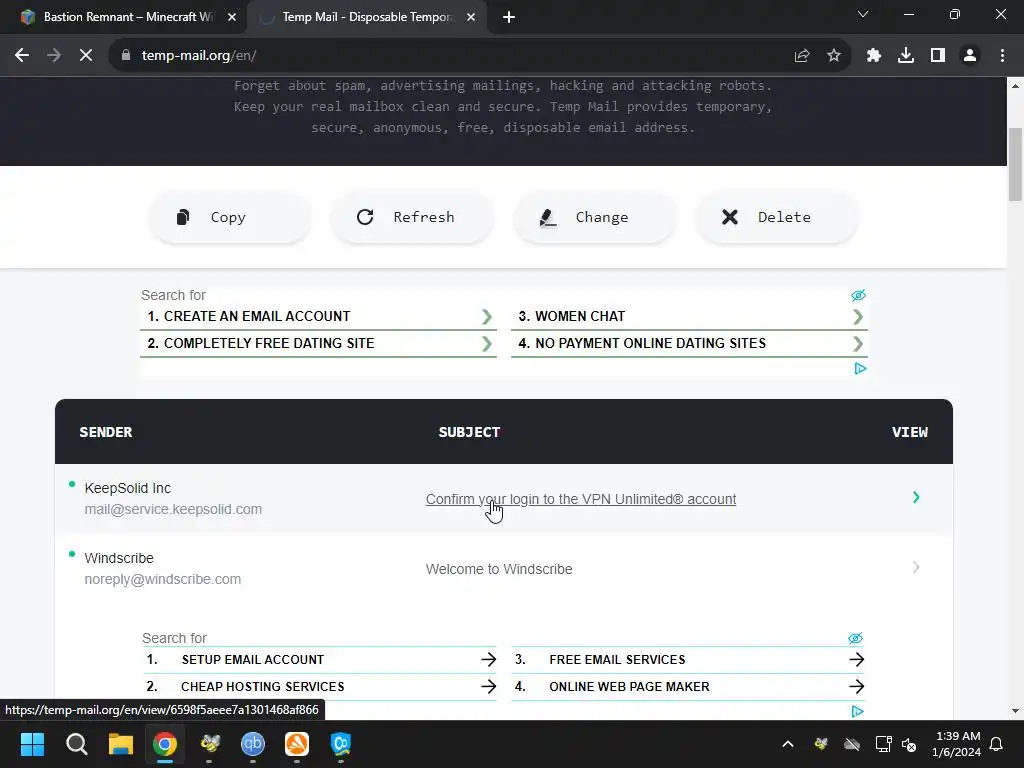Open Chrome extensions puzzle icon
Image resolution: width=1024 pixels, height=768 pixels.
[x=874, y=56]
